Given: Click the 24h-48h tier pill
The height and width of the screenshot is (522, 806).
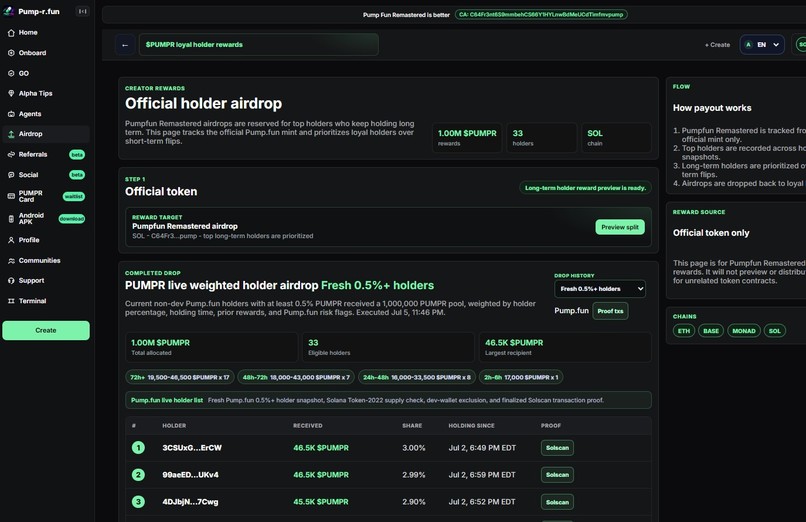Looking at the screenshot, I should [x=416, y=377].
